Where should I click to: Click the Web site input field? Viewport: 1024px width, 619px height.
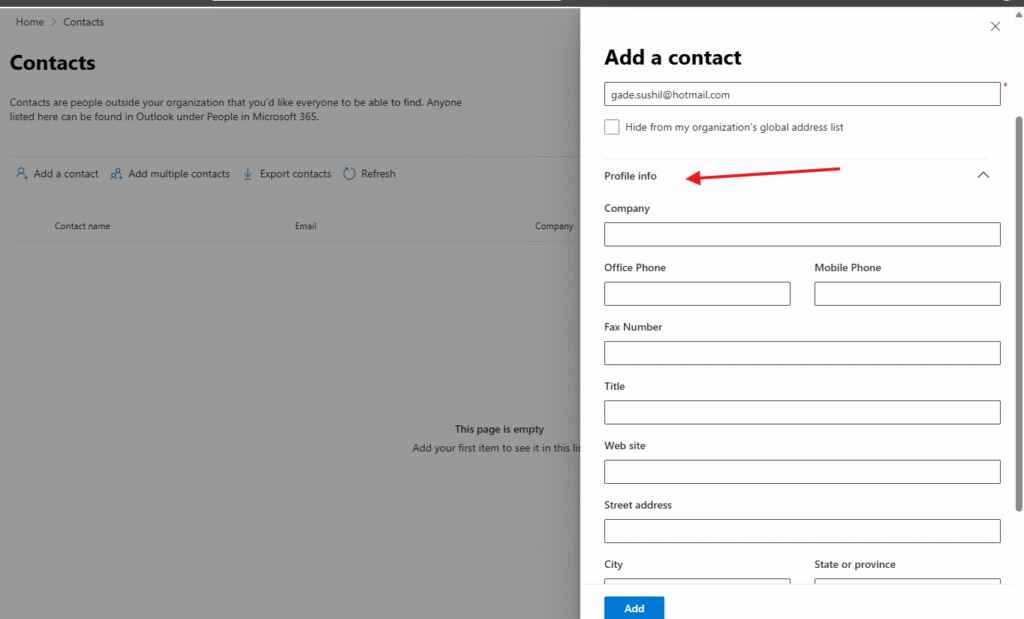click(802, 472)
